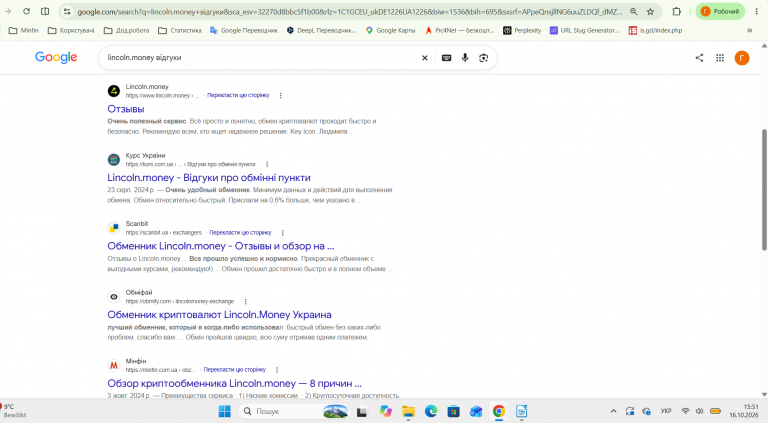Click the page vertical scrollbar thumb

pyautogui.click(x=764, y=190)
